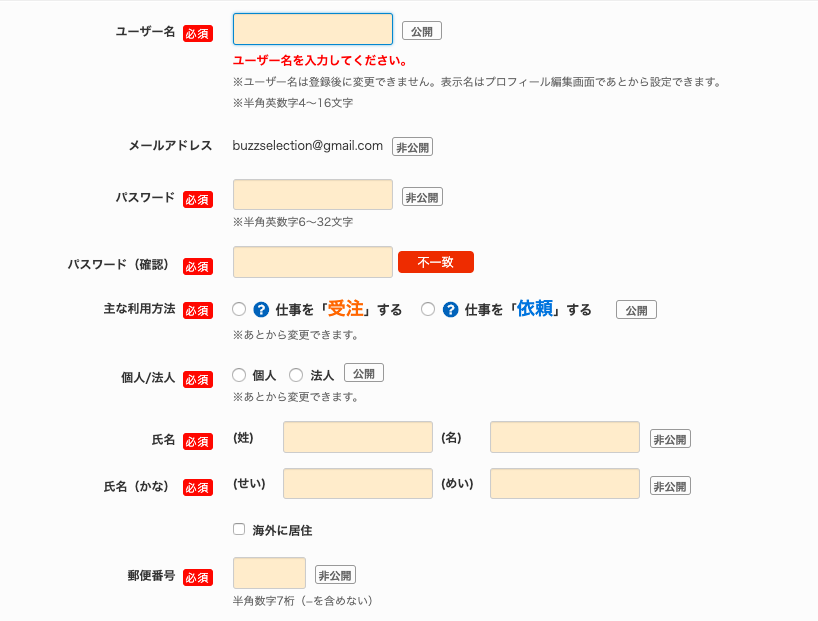Click the パスワード（確認） input field
The image size is (818, 621).
click(x=313, y=262)
